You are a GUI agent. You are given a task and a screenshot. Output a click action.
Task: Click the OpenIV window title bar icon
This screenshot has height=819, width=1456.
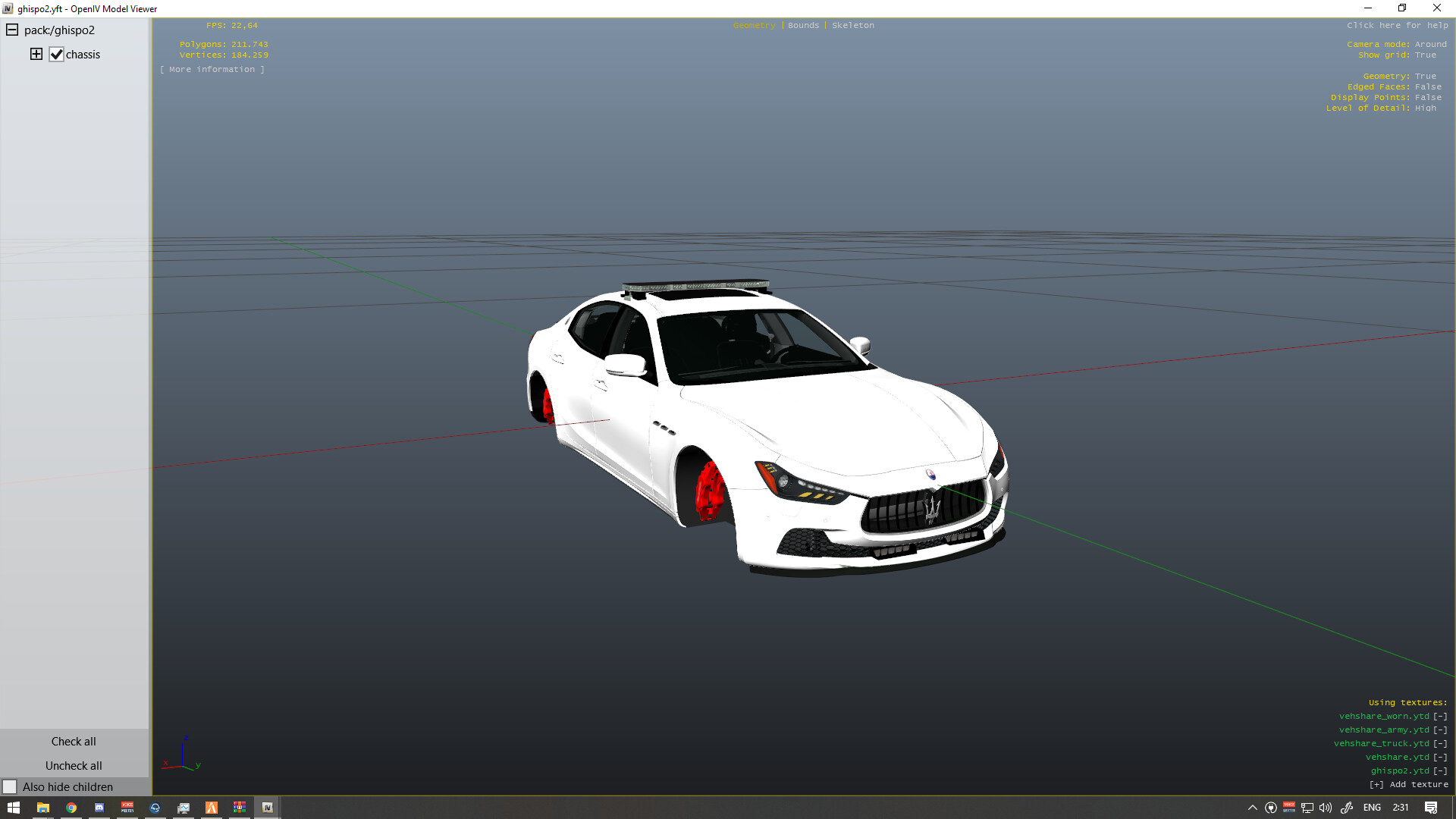click(7, 8)
